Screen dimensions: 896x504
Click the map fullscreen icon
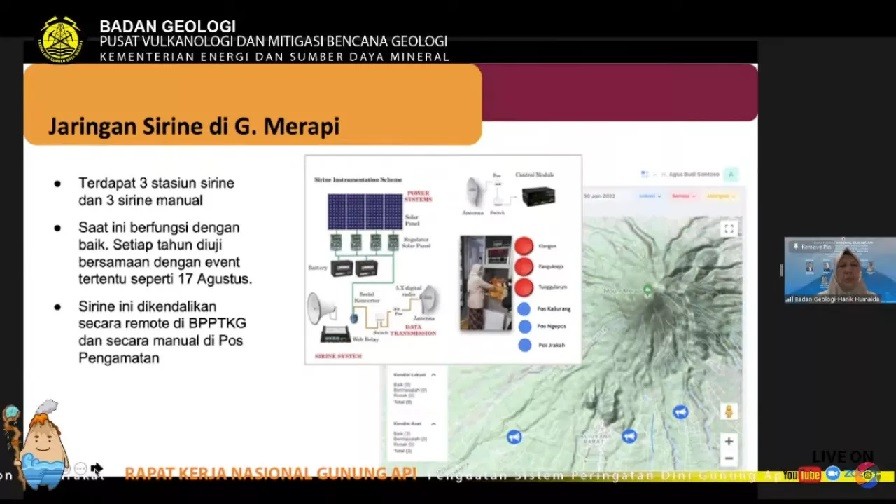click(729, 229)
